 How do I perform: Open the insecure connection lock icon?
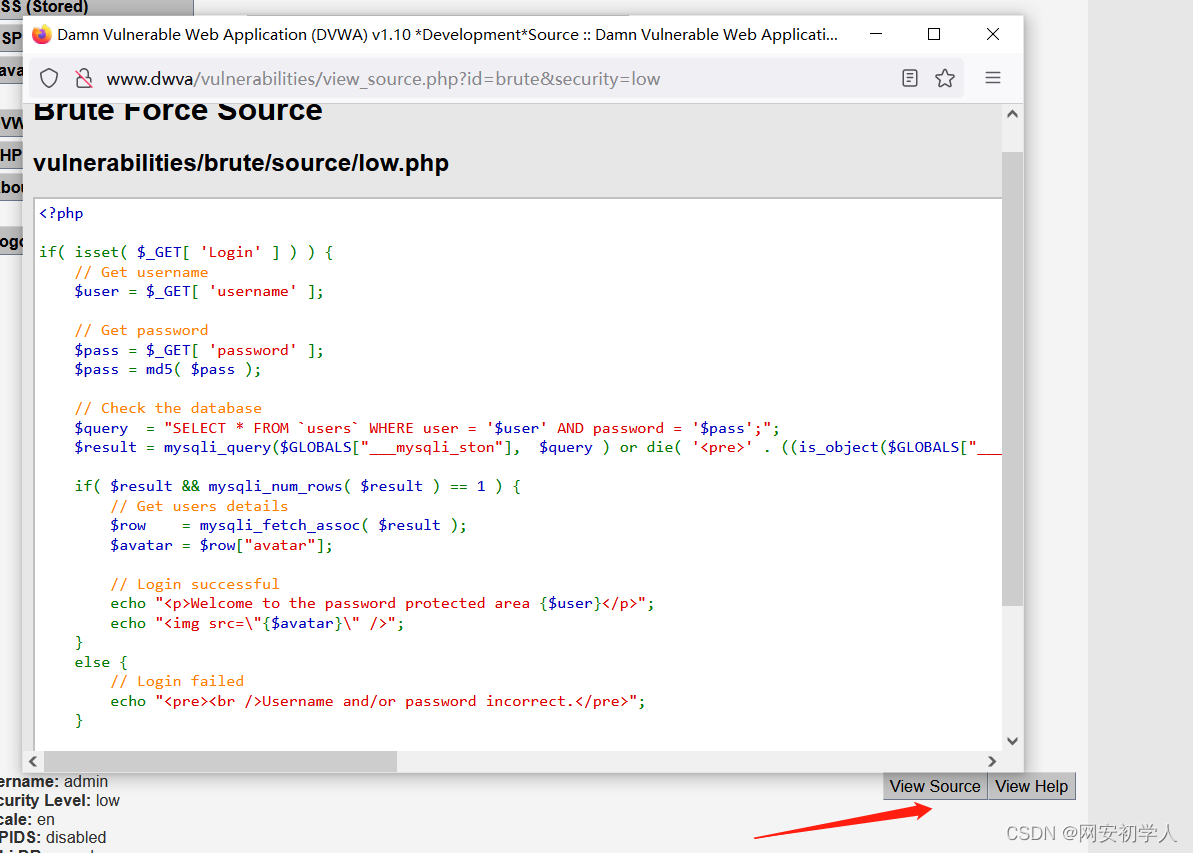84,78
